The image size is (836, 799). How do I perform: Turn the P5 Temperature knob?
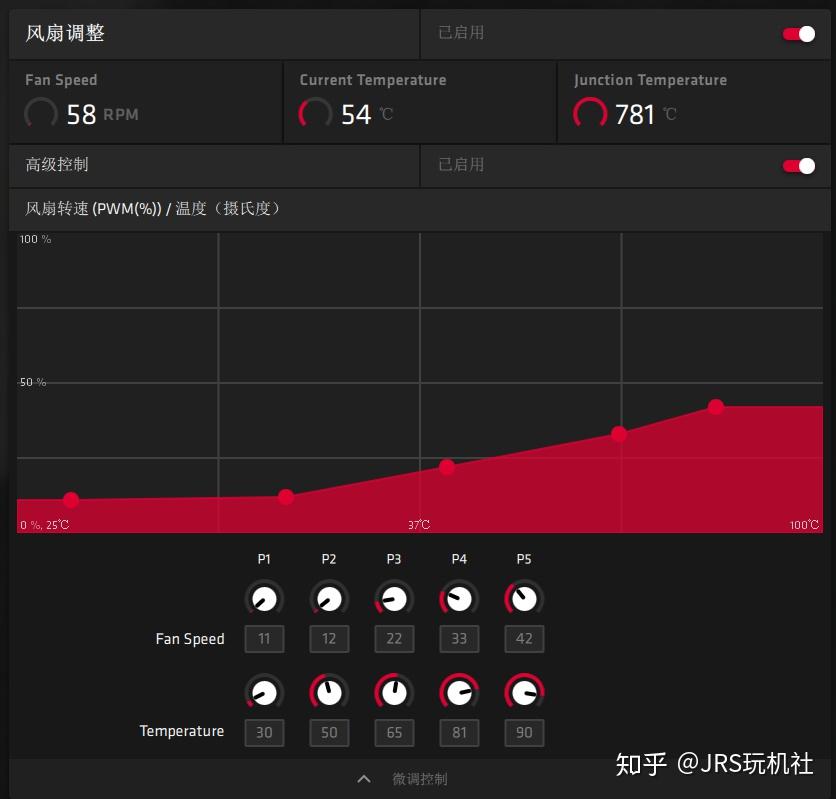click(524, 691)
